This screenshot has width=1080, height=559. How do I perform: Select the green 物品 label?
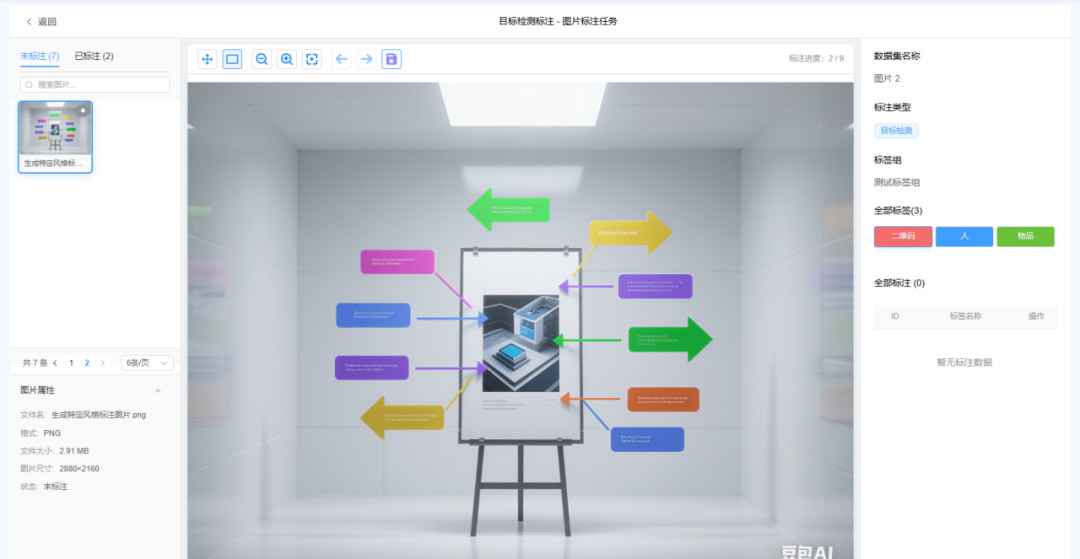(x=1025, y=236)
